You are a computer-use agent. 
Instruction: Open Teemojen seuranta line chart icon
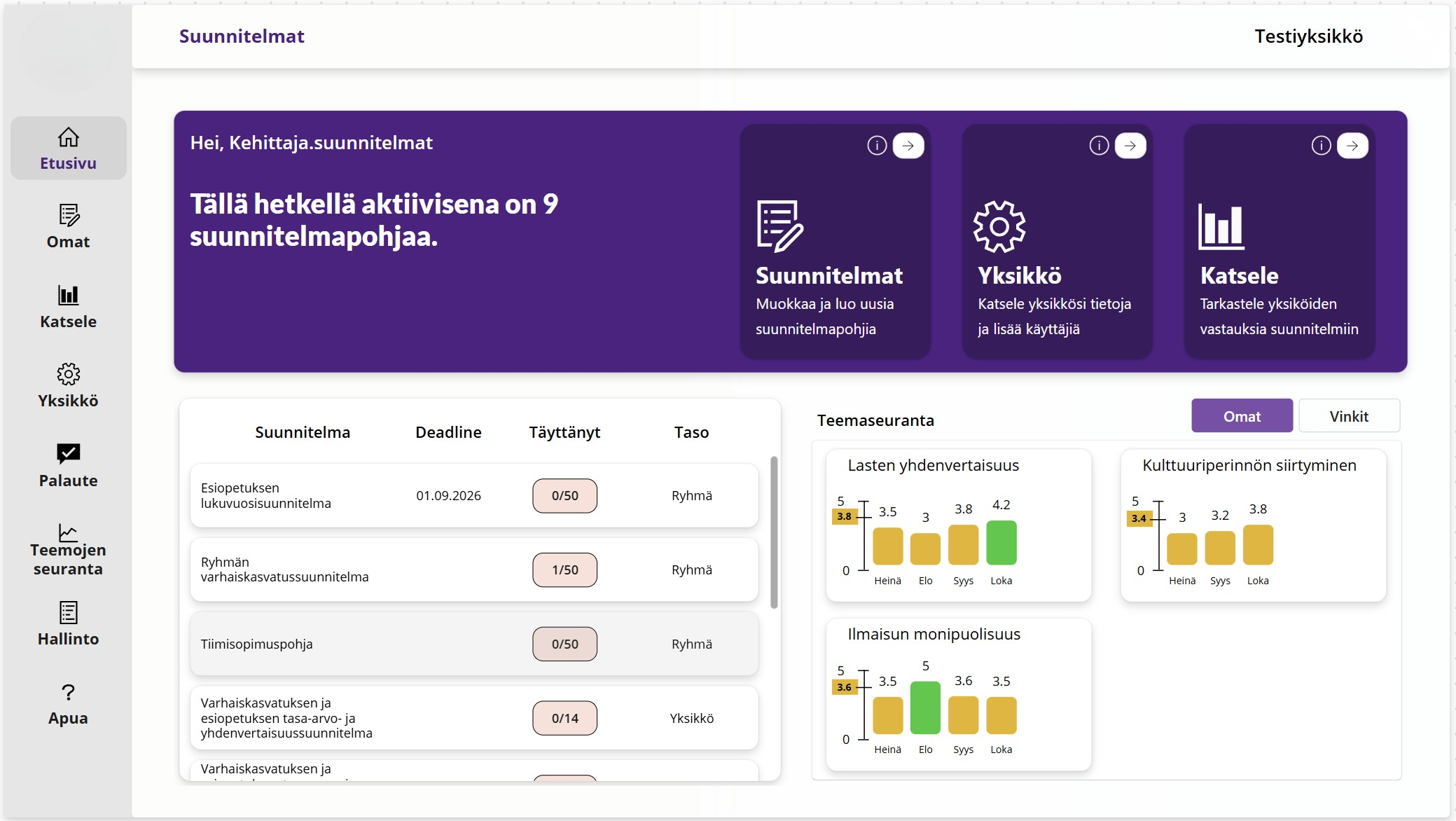[x=68, y=533]
